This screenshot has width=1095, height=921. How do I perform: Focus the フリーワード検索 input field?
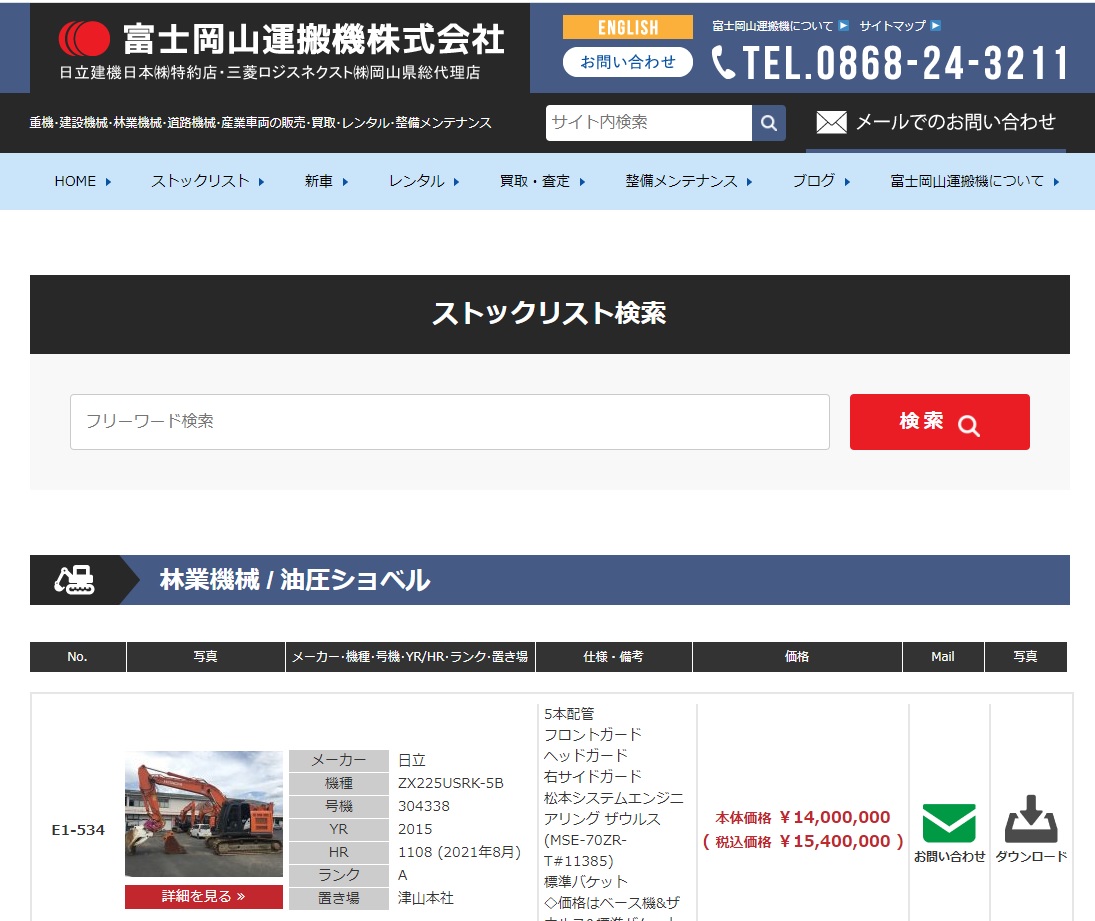[450, 422]
